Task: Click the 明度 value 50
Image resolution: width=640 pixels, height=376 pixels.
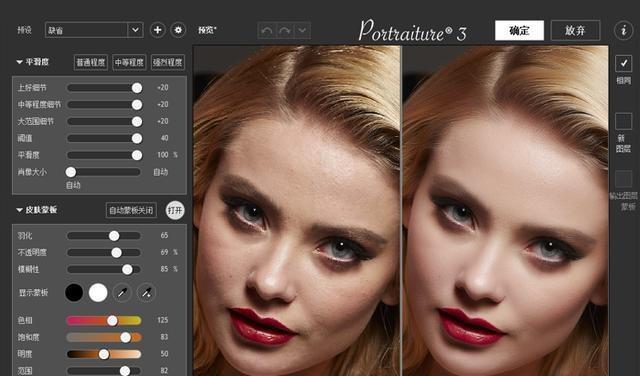Action: (x=164, y=354)
